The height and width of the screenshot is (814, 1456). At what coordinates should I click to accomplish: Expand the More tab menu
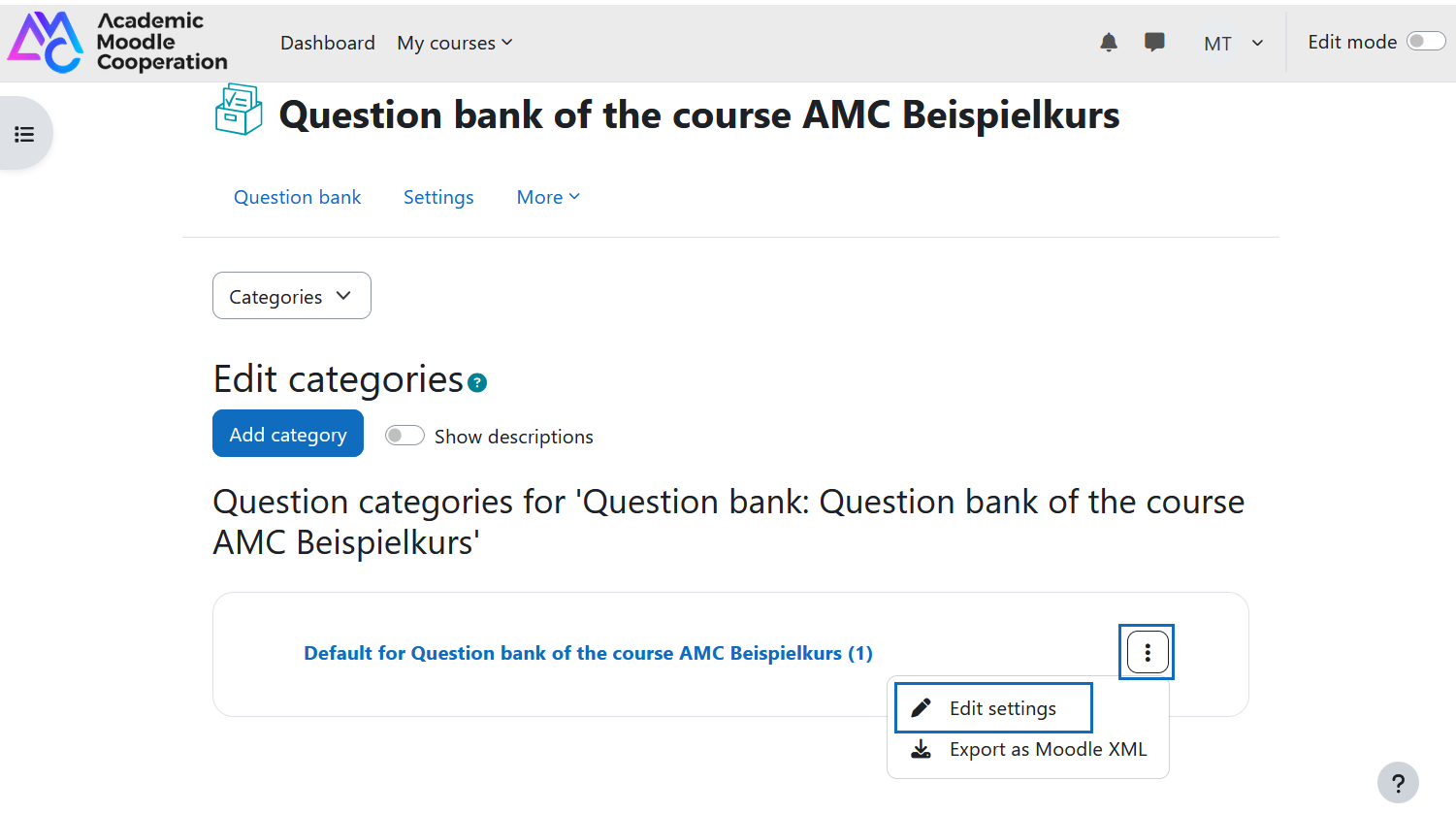[x=548, y=197]
